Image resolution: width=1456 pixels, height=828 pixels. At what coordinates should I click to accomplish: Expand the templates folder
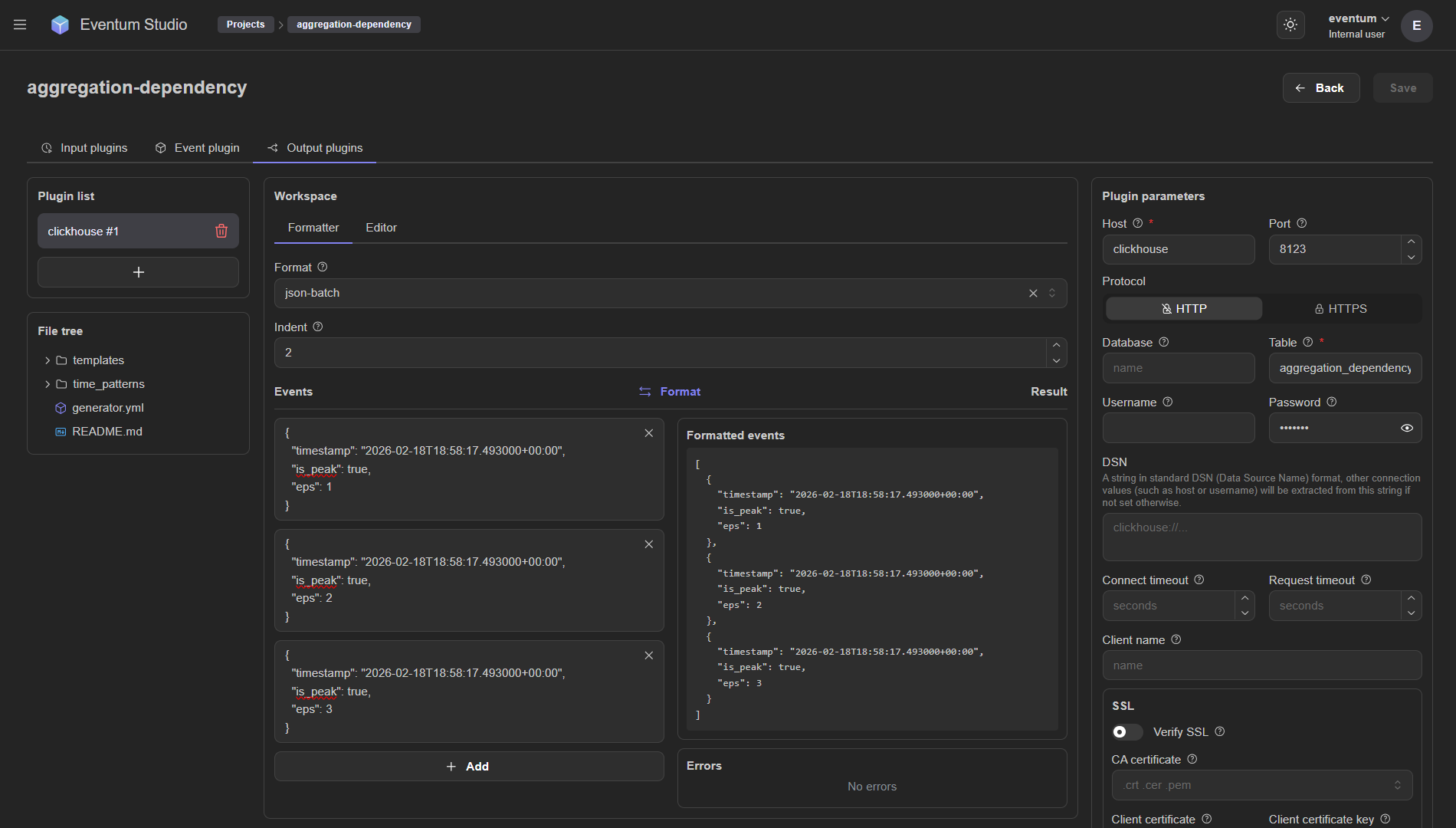coord(48,360)
